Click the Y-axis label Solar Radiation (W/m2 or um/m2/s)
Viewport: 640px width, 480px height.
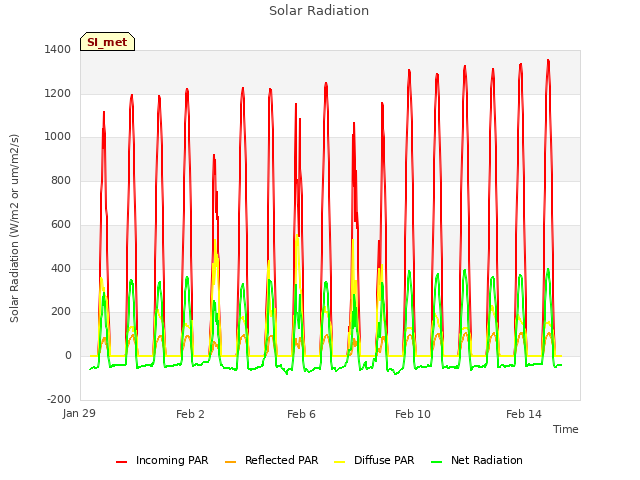(x=14, y=228)
